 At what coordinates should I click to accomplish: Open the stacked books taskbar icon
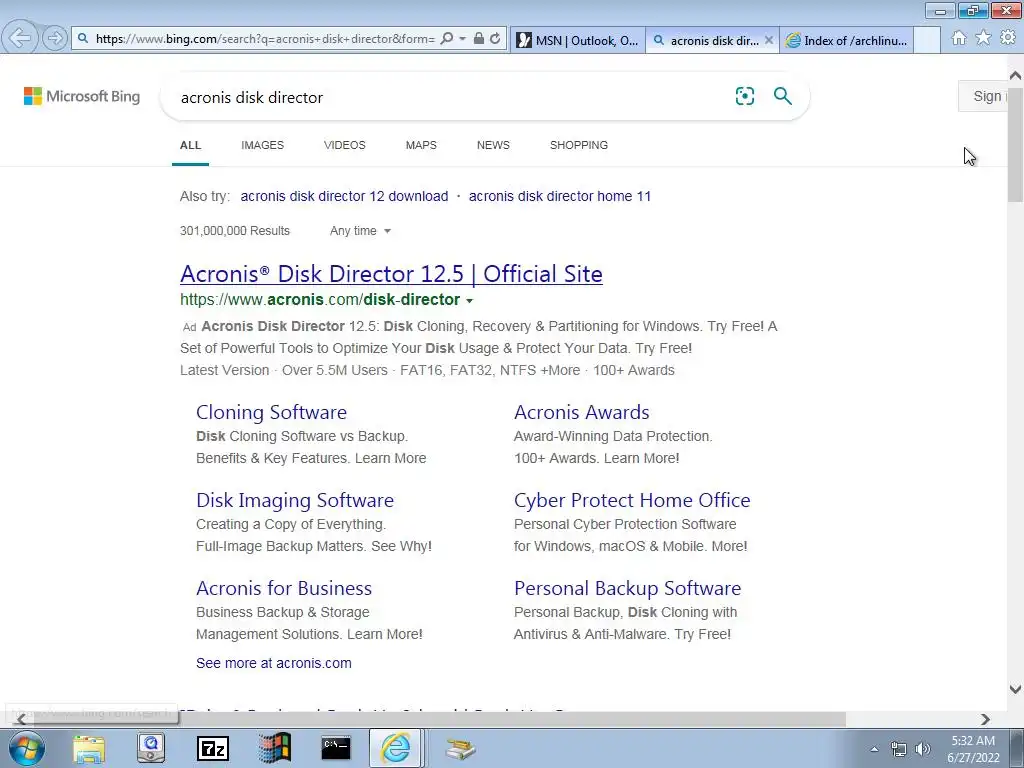[460, 748]
